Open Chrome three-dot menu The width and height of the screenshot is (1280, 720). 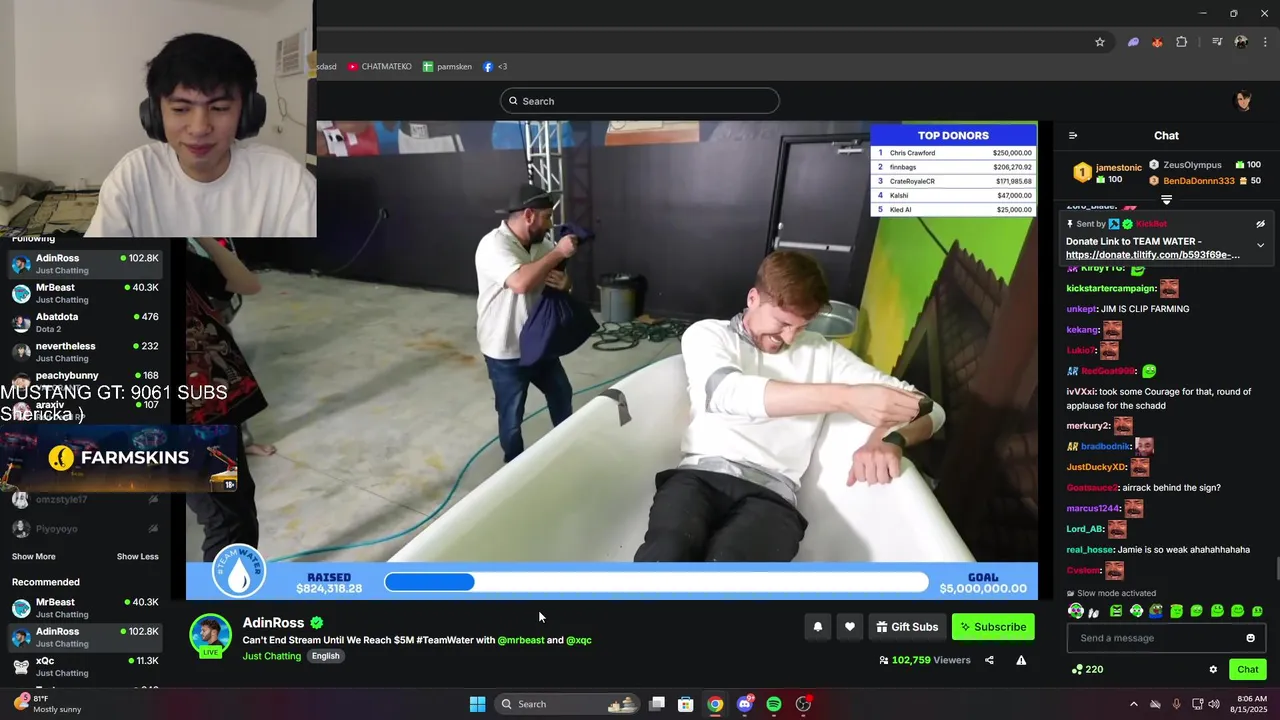pyautogui.click(x=1265, y=42)
